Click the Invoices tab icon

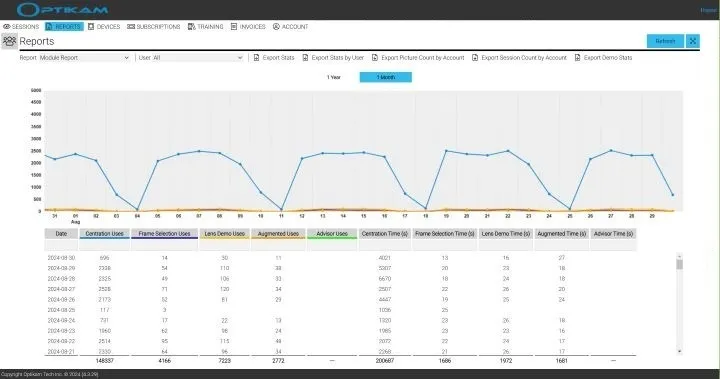(x=234, y=27)
